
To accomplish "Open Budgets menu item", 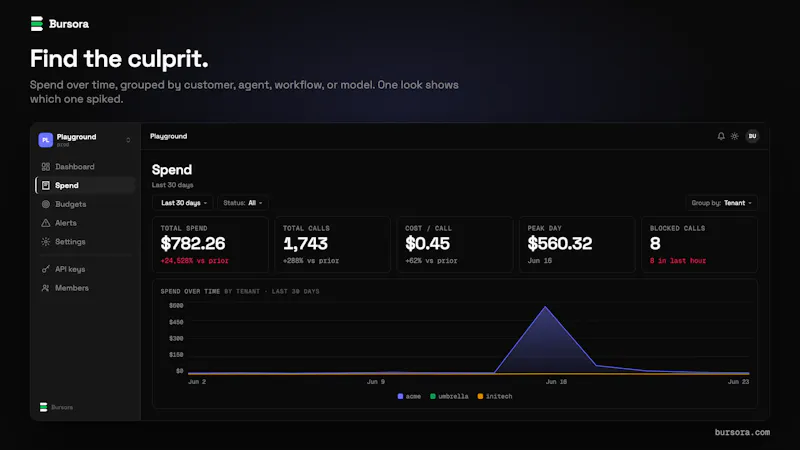I will (x=86, y=204).
